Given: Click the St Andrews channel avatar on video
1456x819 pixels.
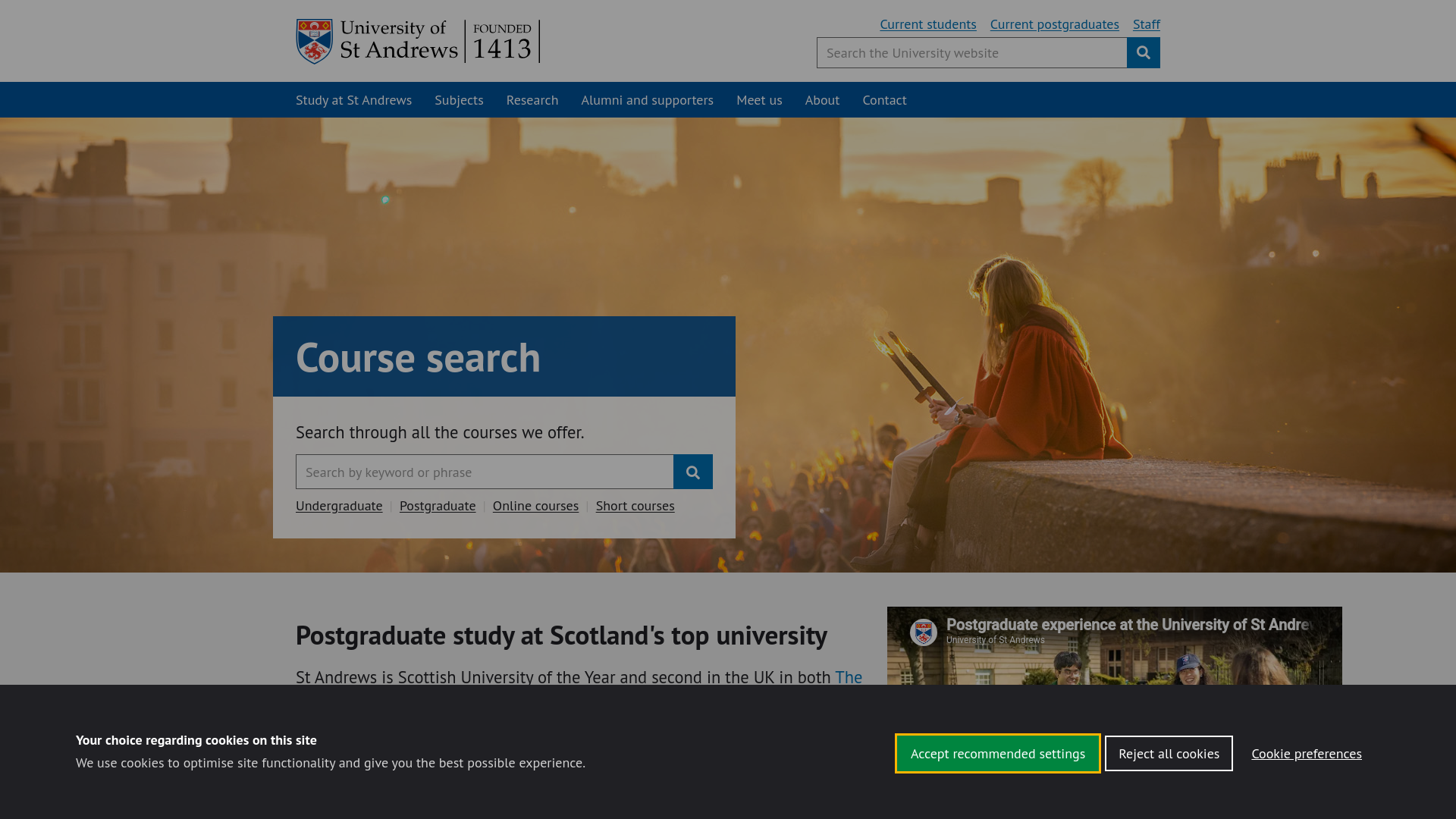Looking at the screenshot, I should coord(923,632).
